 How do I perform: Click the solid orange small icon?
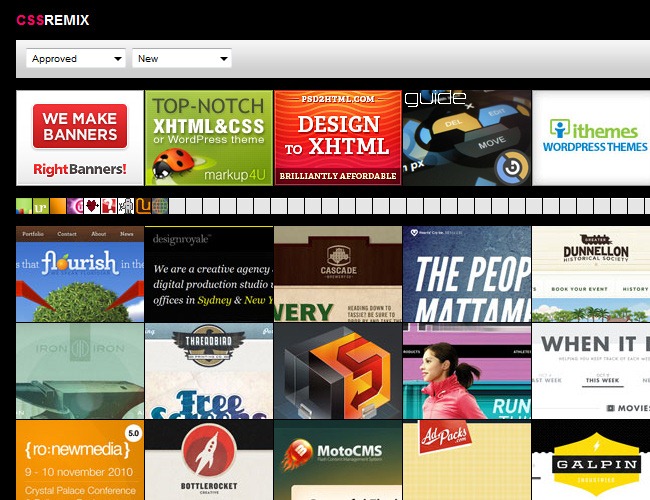tap(58, 206)
